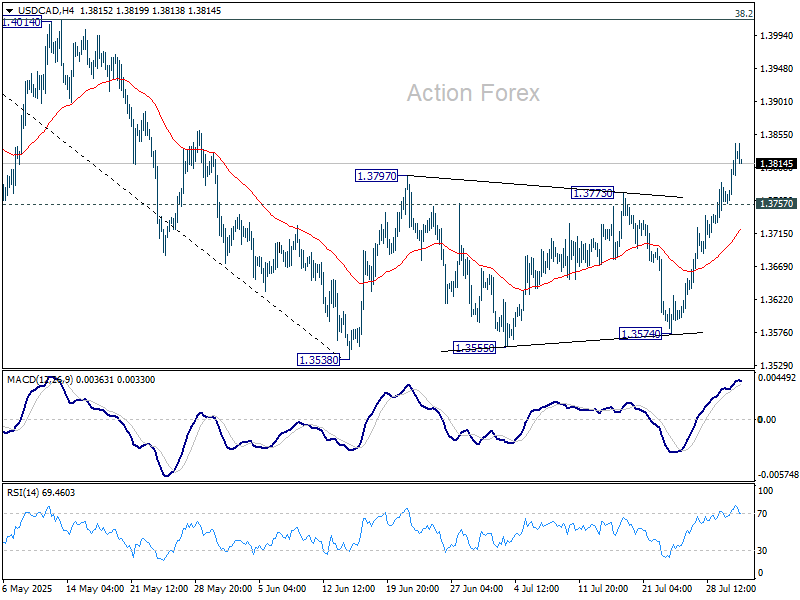The width and height of the screenshot is (800, 600).
Task: Select the 1.40140 price label
Action: (21, 22)
